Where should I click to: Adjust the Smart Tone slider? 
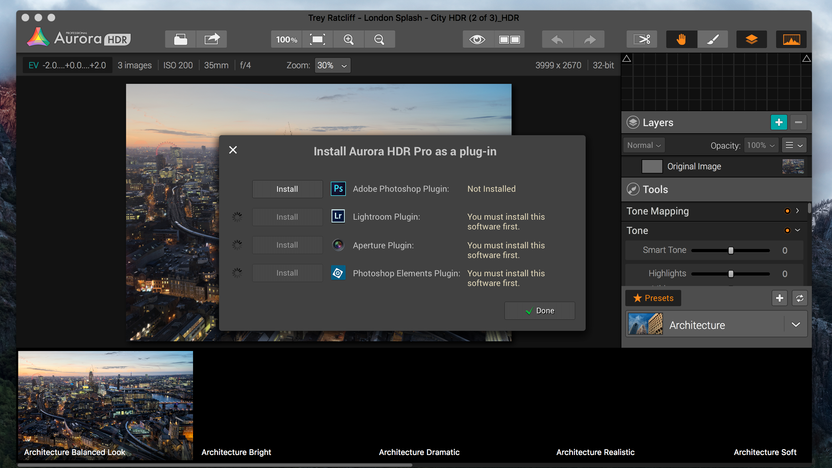tap(731, 250)
